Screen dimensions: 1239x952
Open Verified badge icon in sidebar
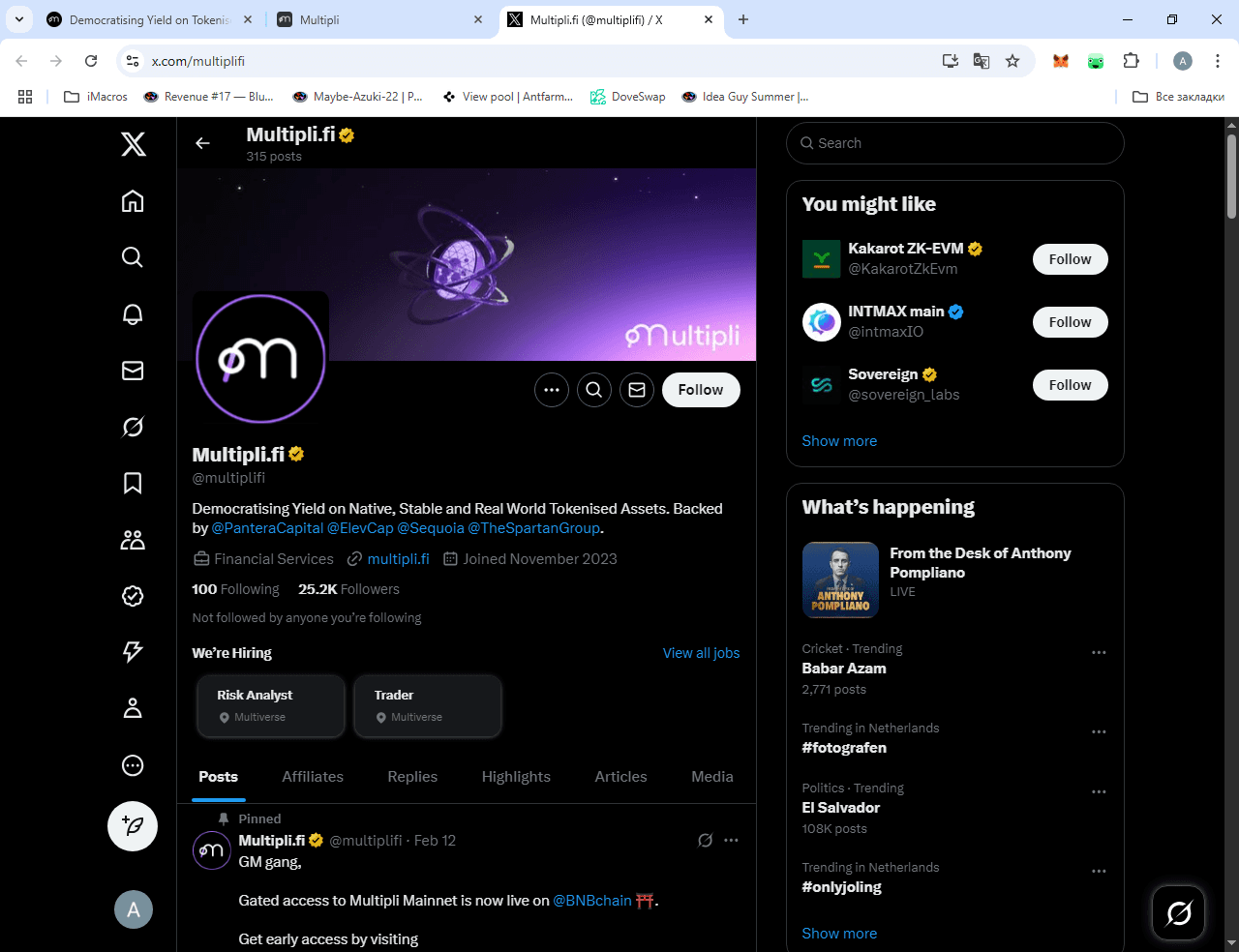[133, 596]
